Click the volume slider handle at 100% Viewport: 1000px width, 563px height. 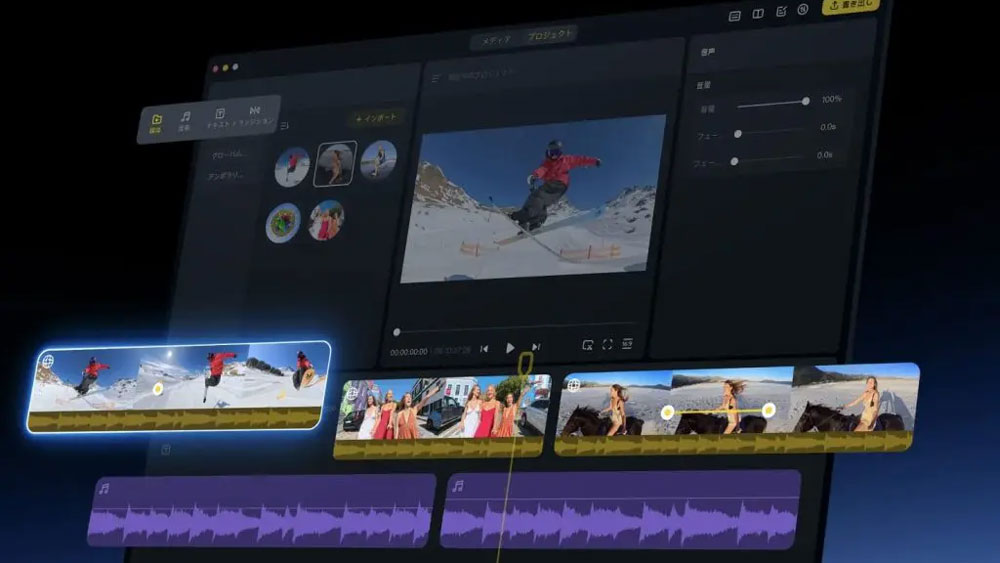805,101
